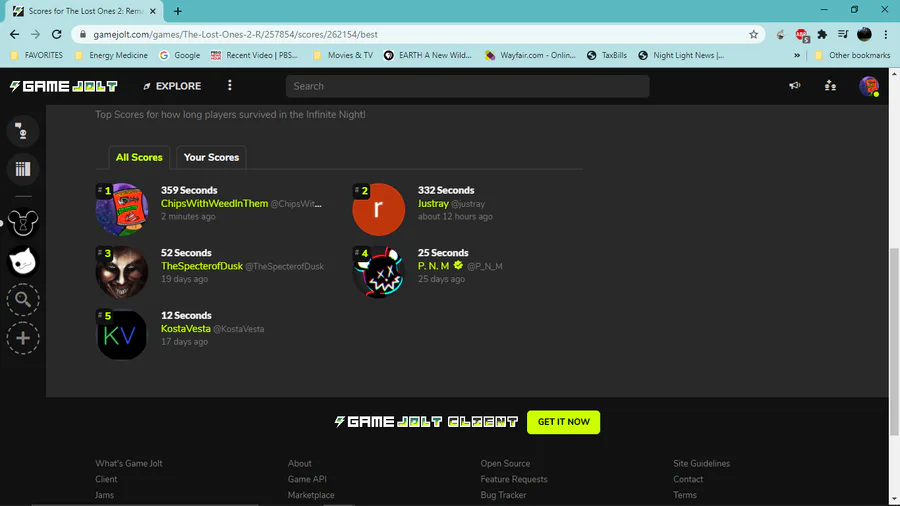The image size is (900, 506).
Task: Open ChipsWithWeedInThem avatar thumbnail
Action: click(122, 209)
